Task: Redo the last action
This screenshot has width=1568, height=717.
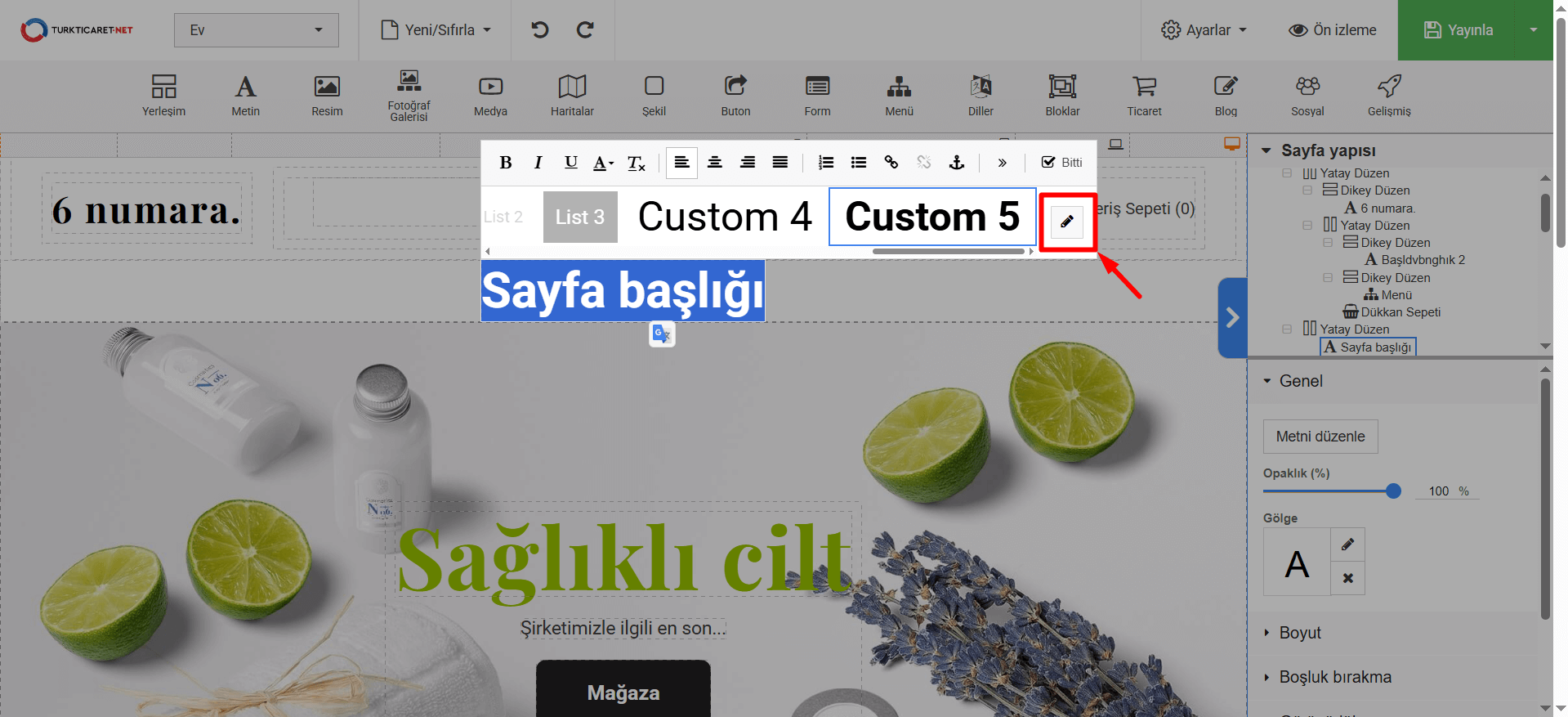Action: coord(585,30)
